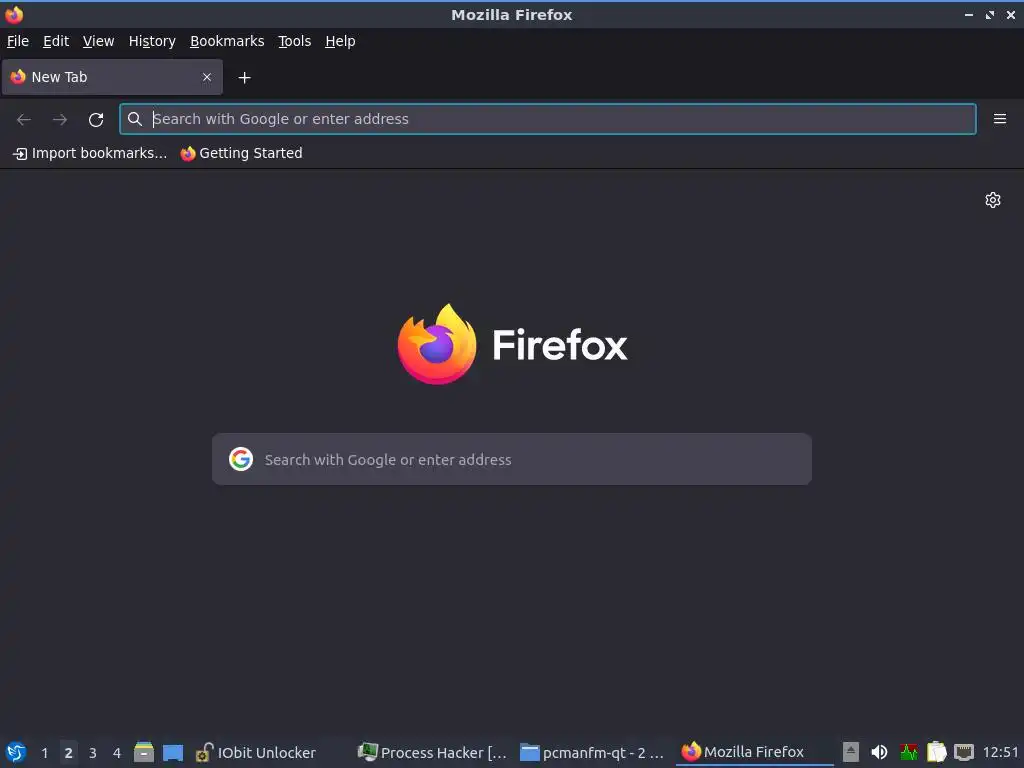
Task: Go back using the back arrow
Action: point(24,120)
